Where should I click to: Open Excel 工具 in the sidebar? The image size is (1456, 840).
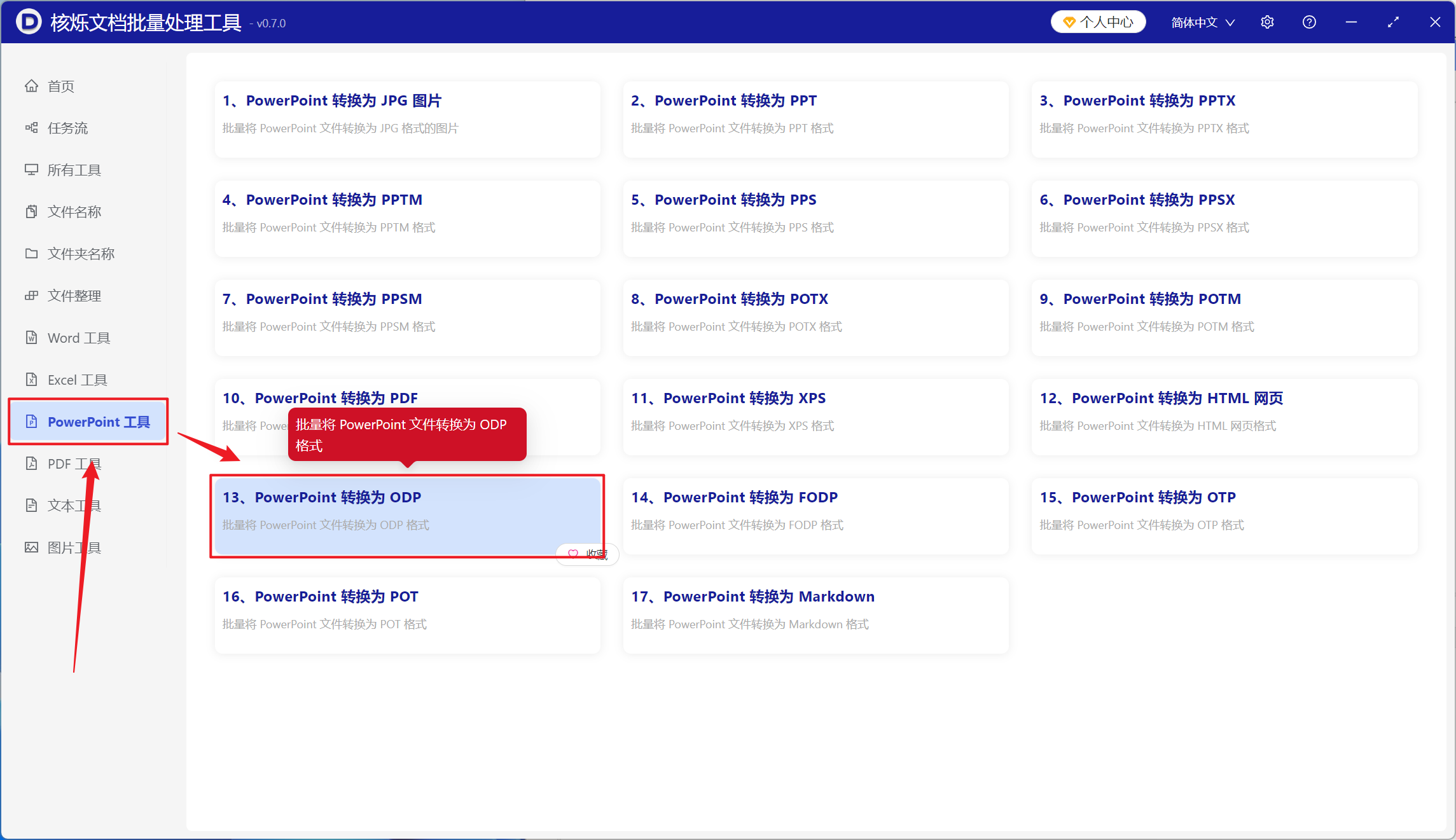coord(88,380)
